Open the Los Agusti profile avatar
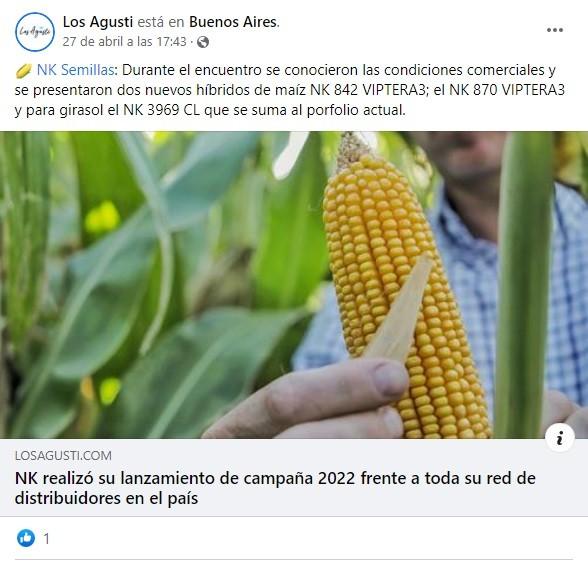This screenshot has height=566, width=588. pos(35,32)
